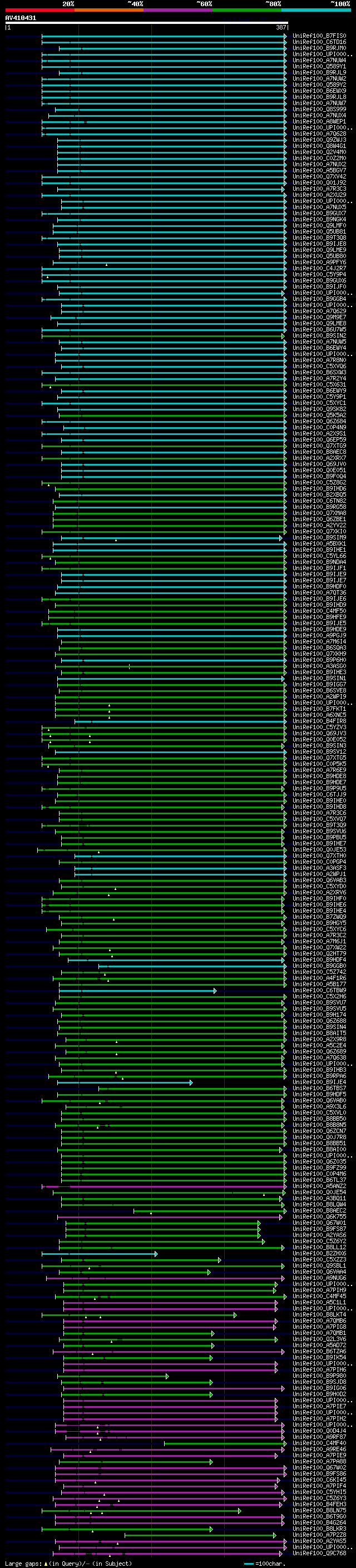Select hit label UniRef100_B9NGK4

coord(319,219)
